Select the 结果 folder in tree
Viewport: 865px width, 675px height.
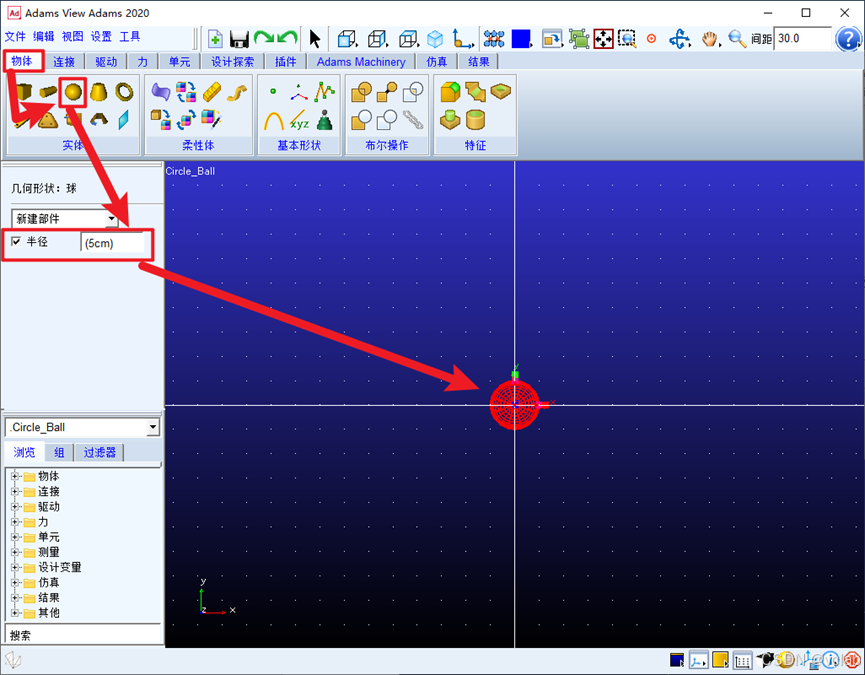48,598
